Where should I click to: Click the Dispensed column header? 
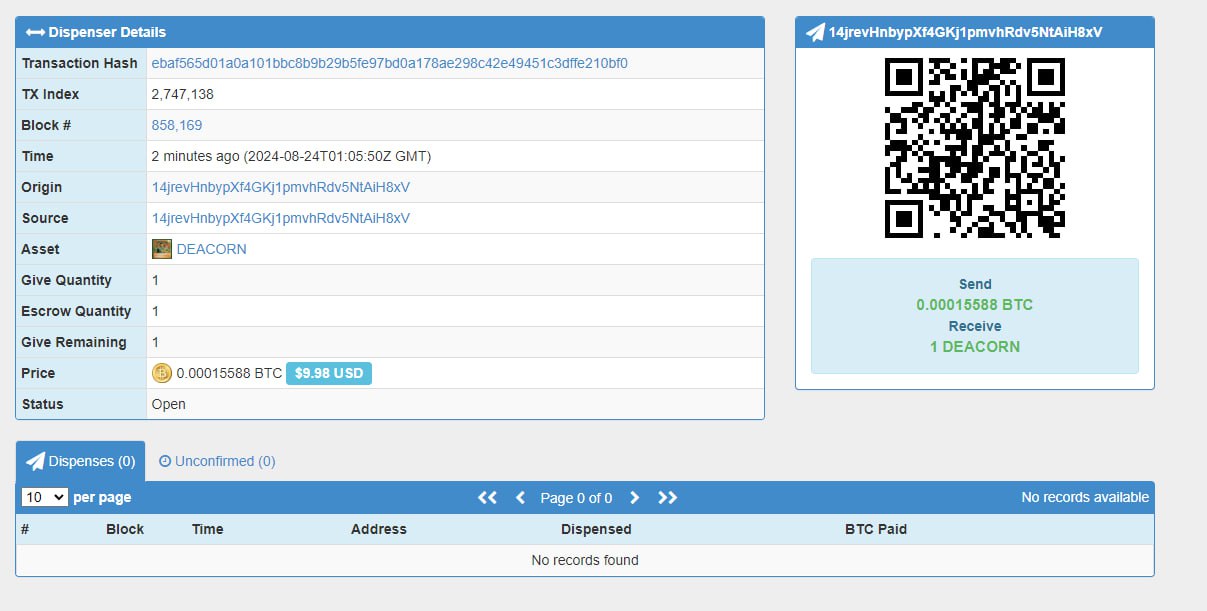point(596,529)
